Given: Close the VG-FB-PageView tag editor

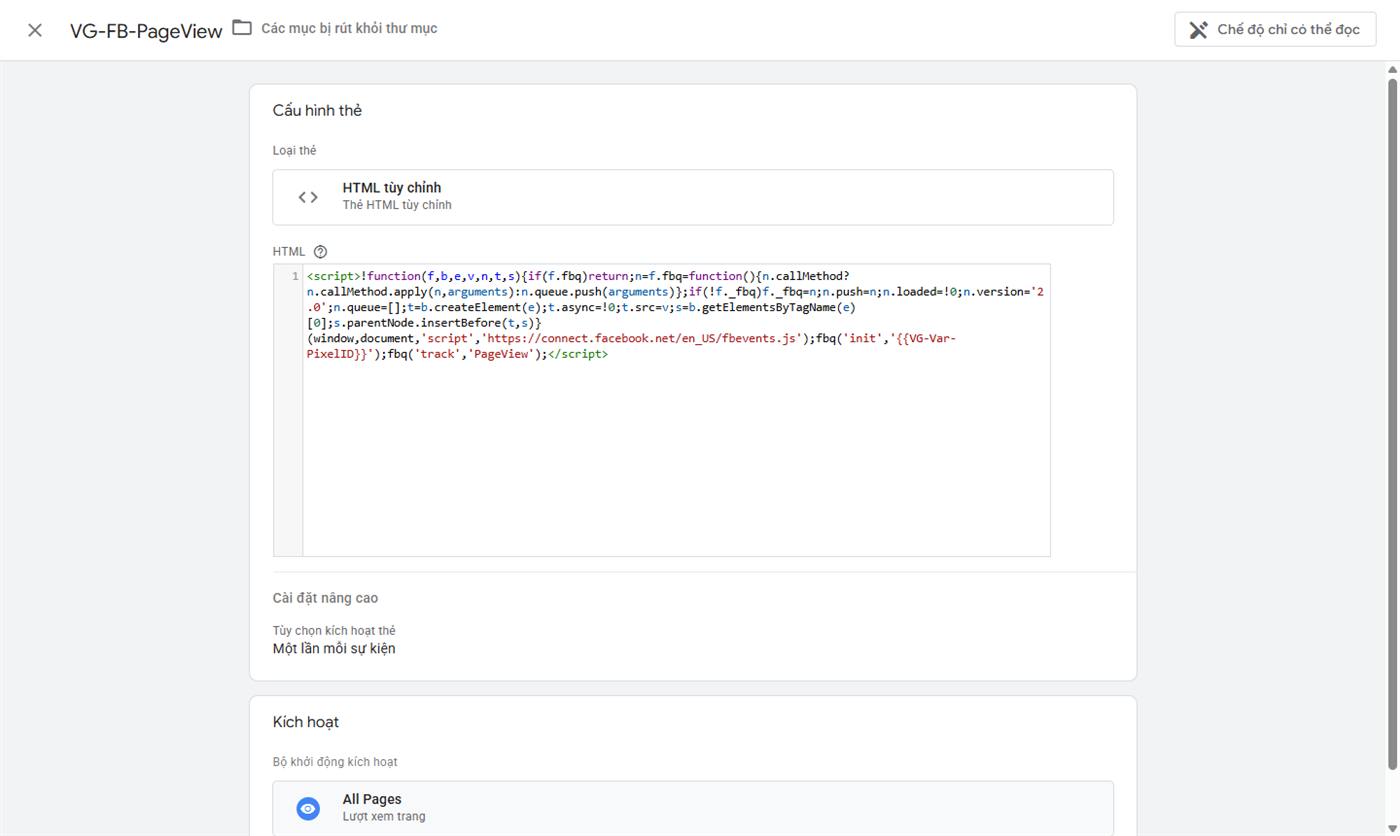Looking at the screenshot, I should (35, 30).
